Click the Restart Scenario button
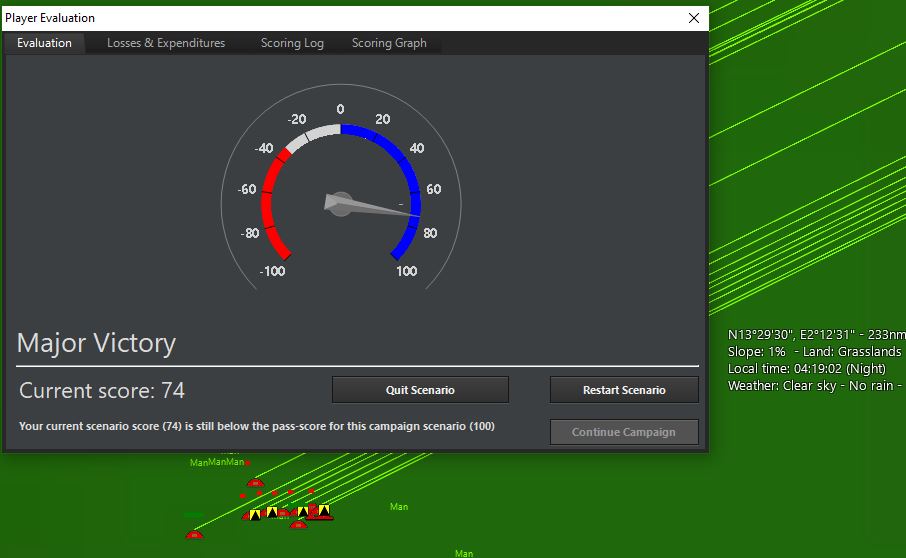This screenshot has width=906, height=558. (x=624, y=390)
